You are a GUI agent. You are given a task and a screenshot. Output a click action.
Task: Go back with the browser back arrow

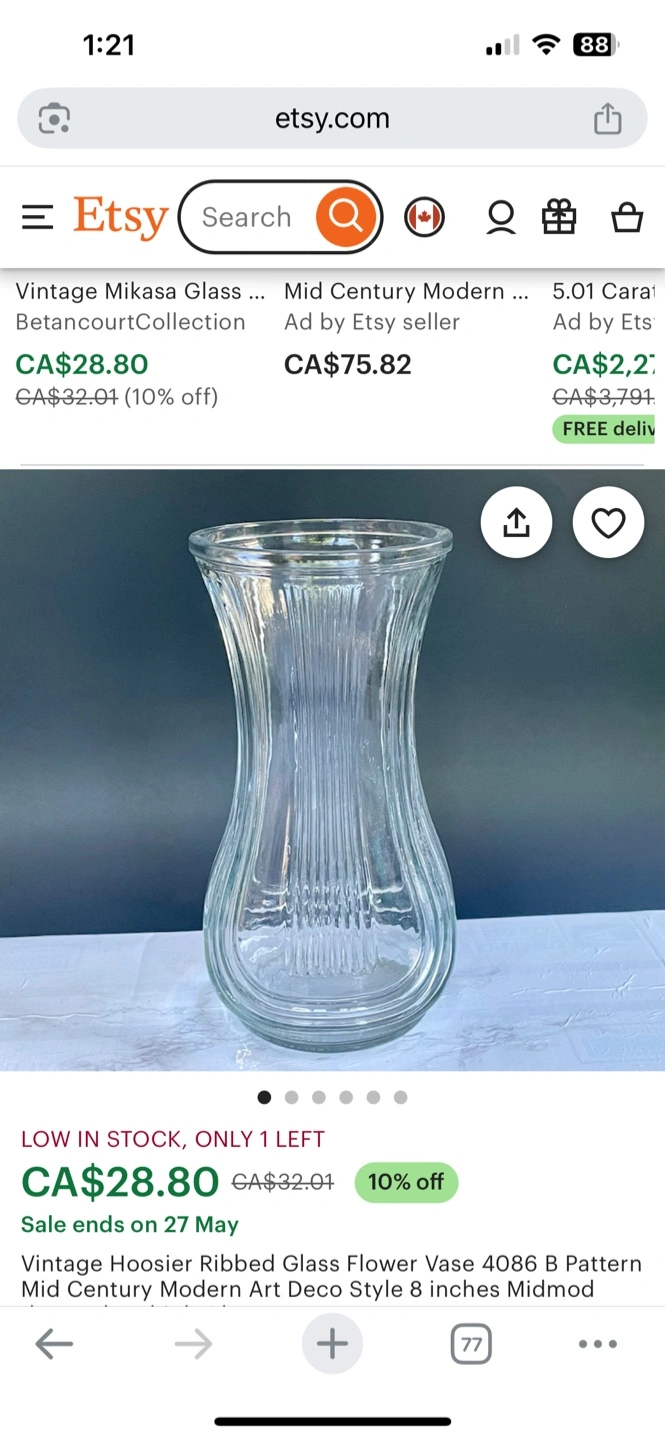[x=54, y=1345]
